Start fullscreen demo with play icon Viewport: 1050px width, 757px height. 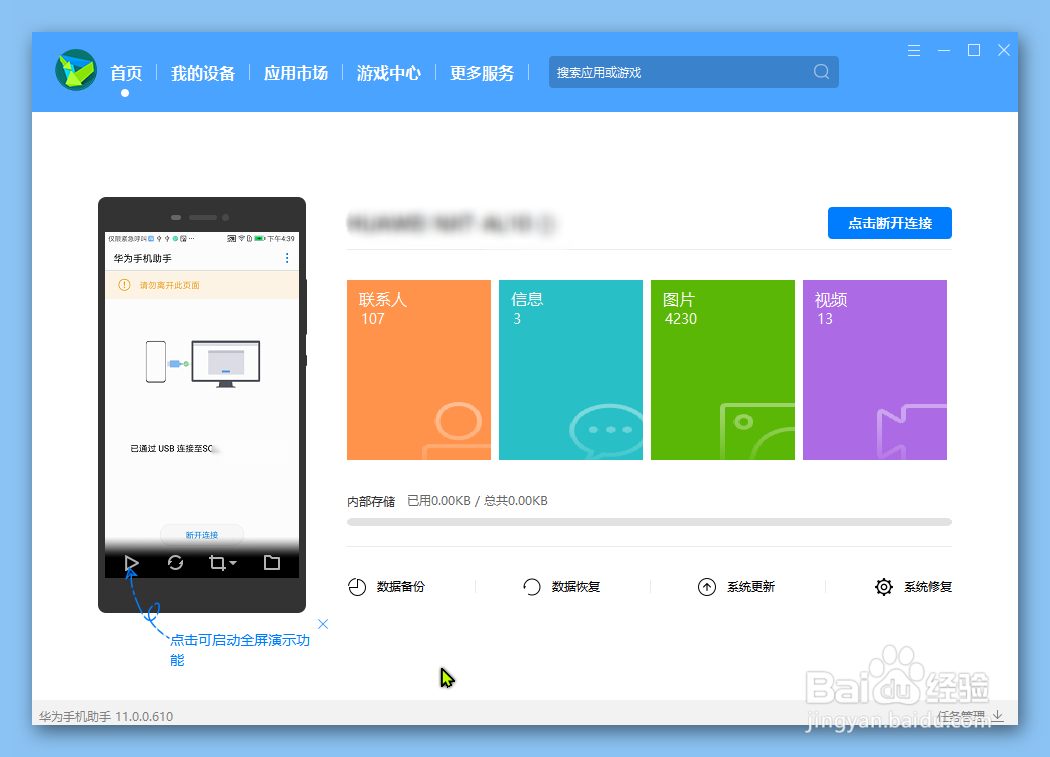pos(131,563)
